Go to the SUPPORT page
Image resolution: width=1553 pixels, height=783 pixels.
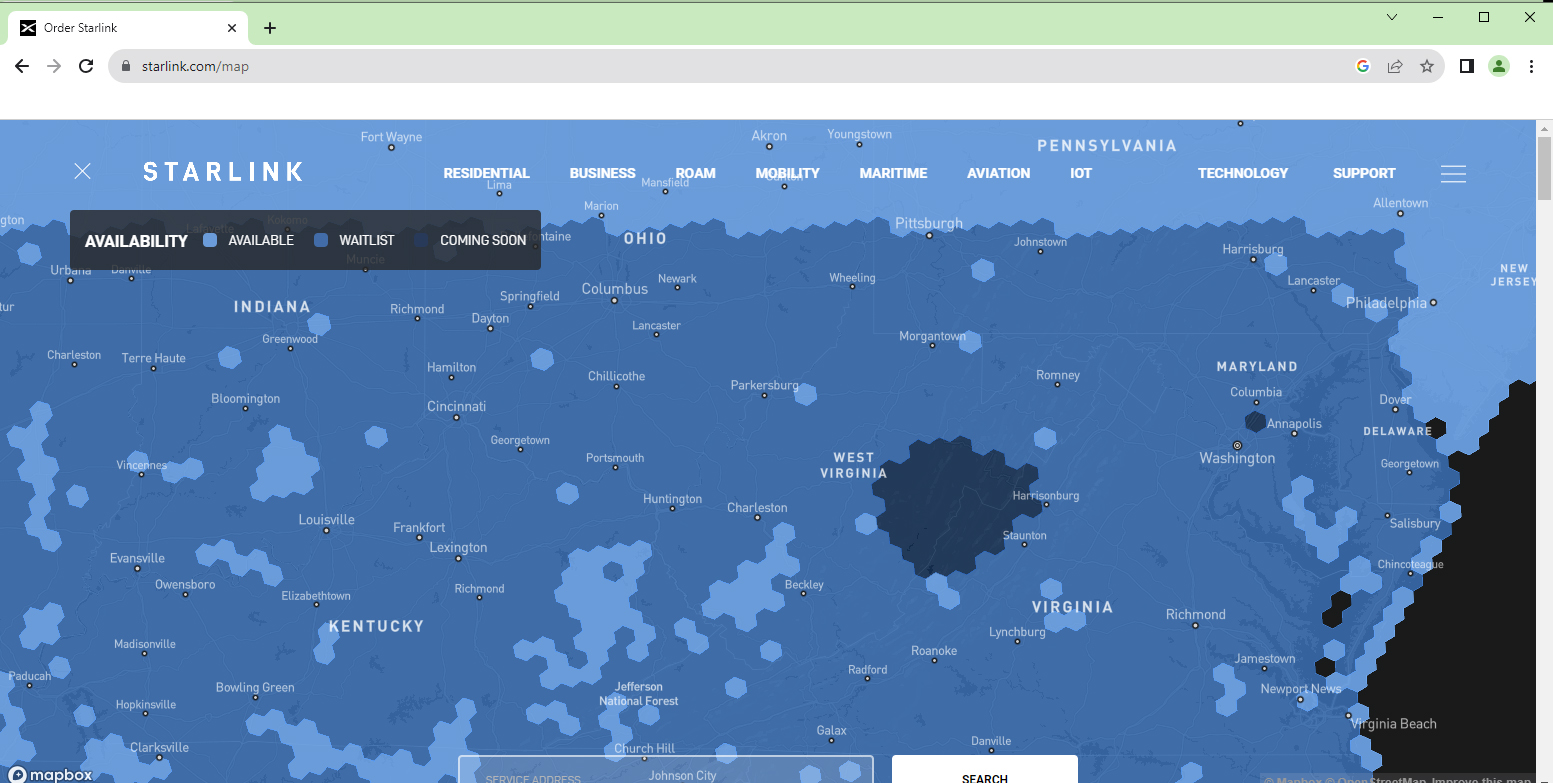pos(1364,173)
